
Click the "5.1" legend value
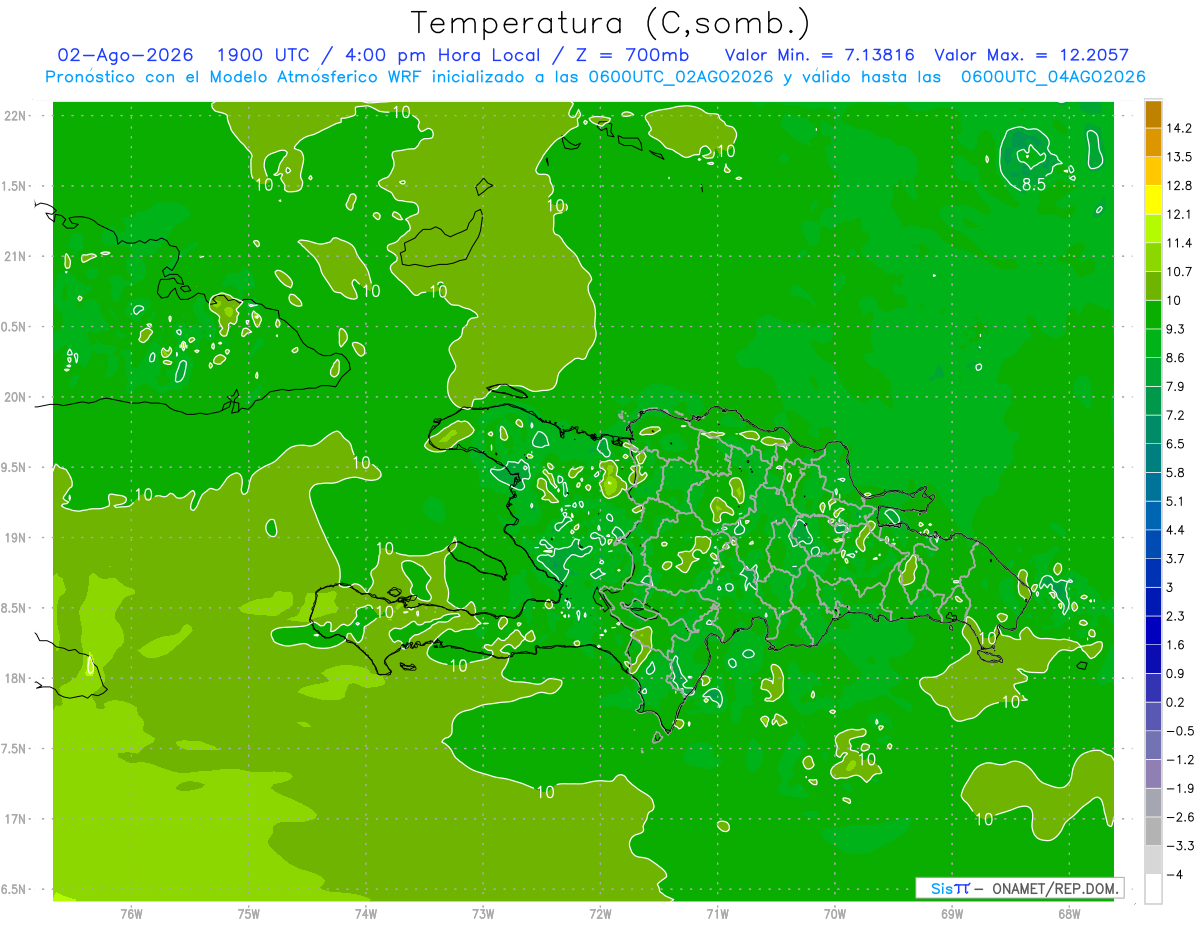click(x=1175, y=501)
